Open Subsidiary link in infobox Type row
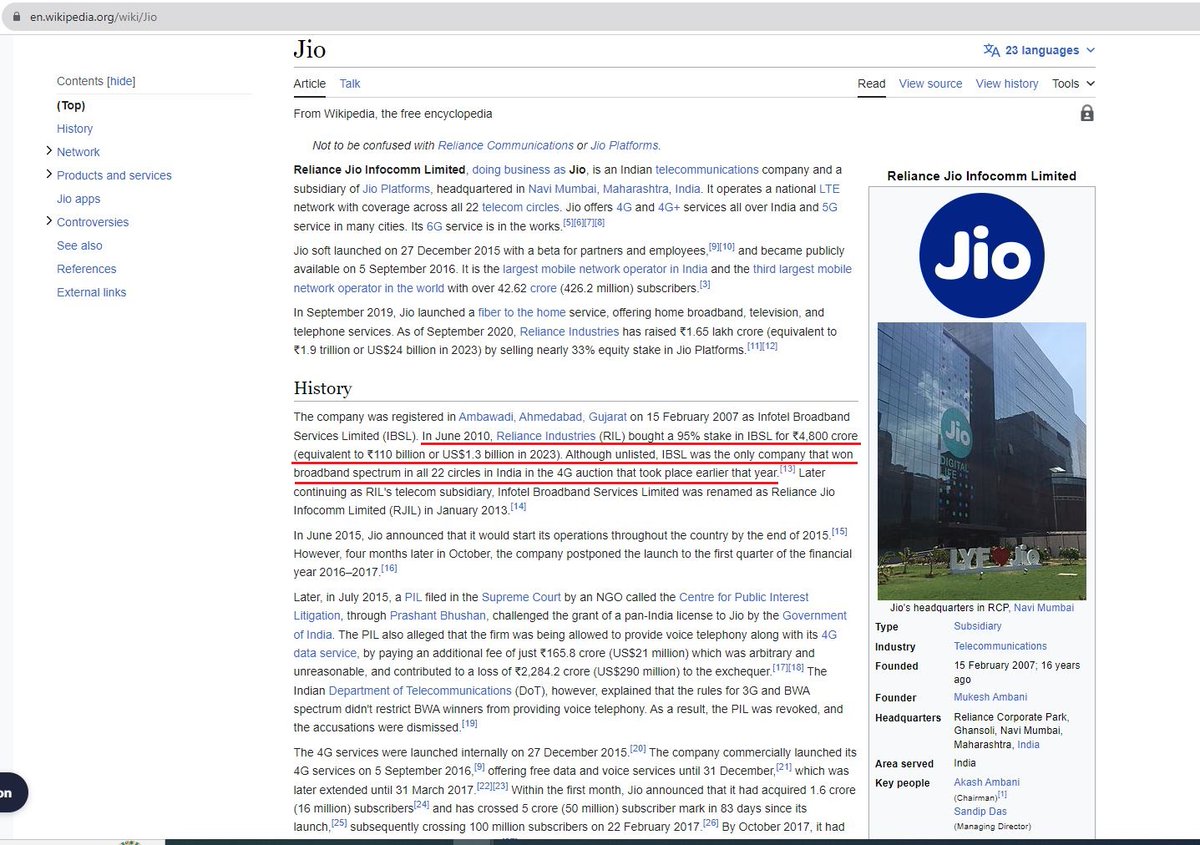Image resolution: width=1200 pixels, height=845 pixels. pyautogui.click(x=978, y=627)
